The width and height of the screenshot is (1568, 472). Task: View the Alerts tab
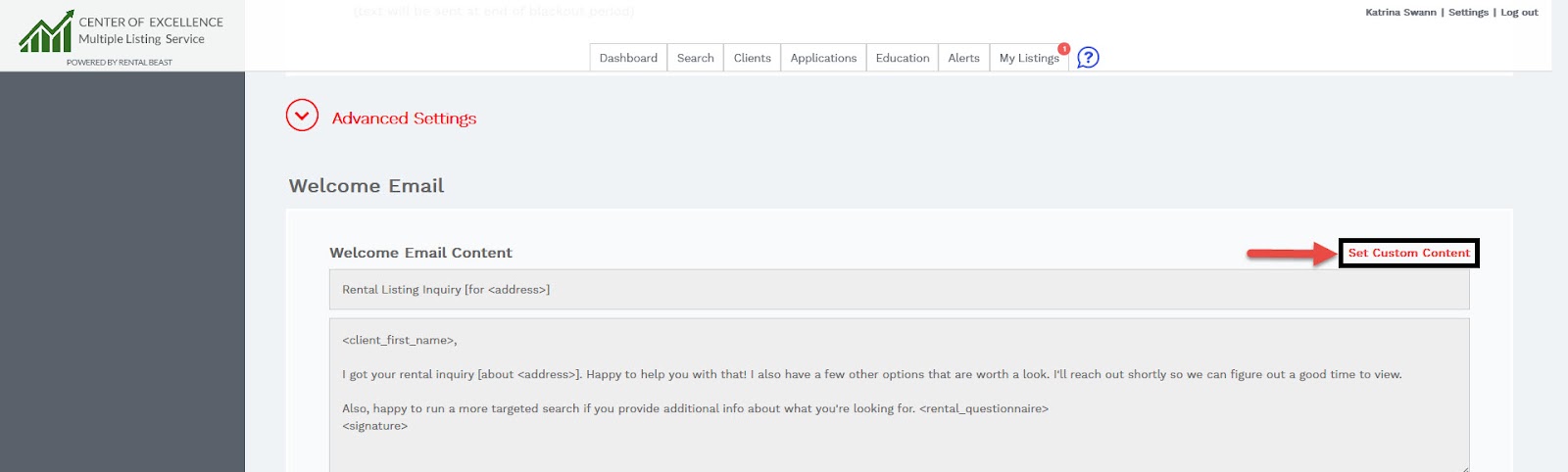tap(963, 58)
